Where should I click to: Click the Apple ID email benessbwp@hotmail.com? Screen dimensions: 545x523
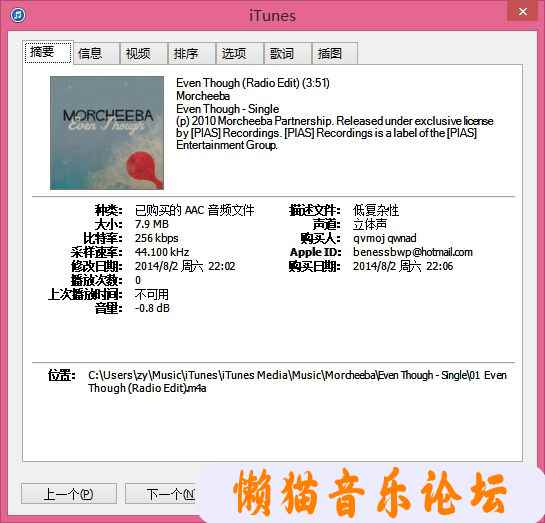(413, 252)
